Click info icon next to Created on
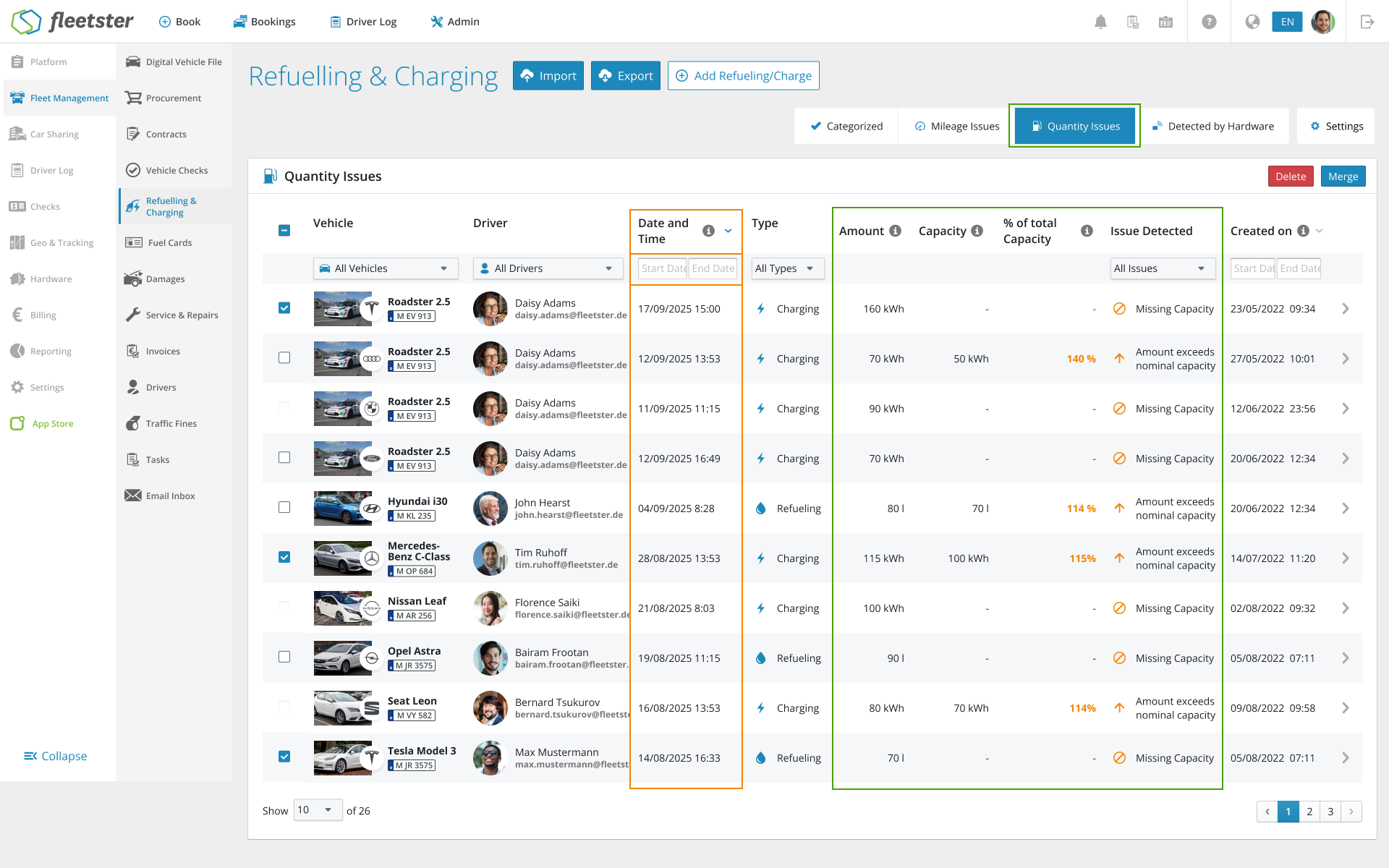This screenshot has height=868, width=1389. 1303,231
